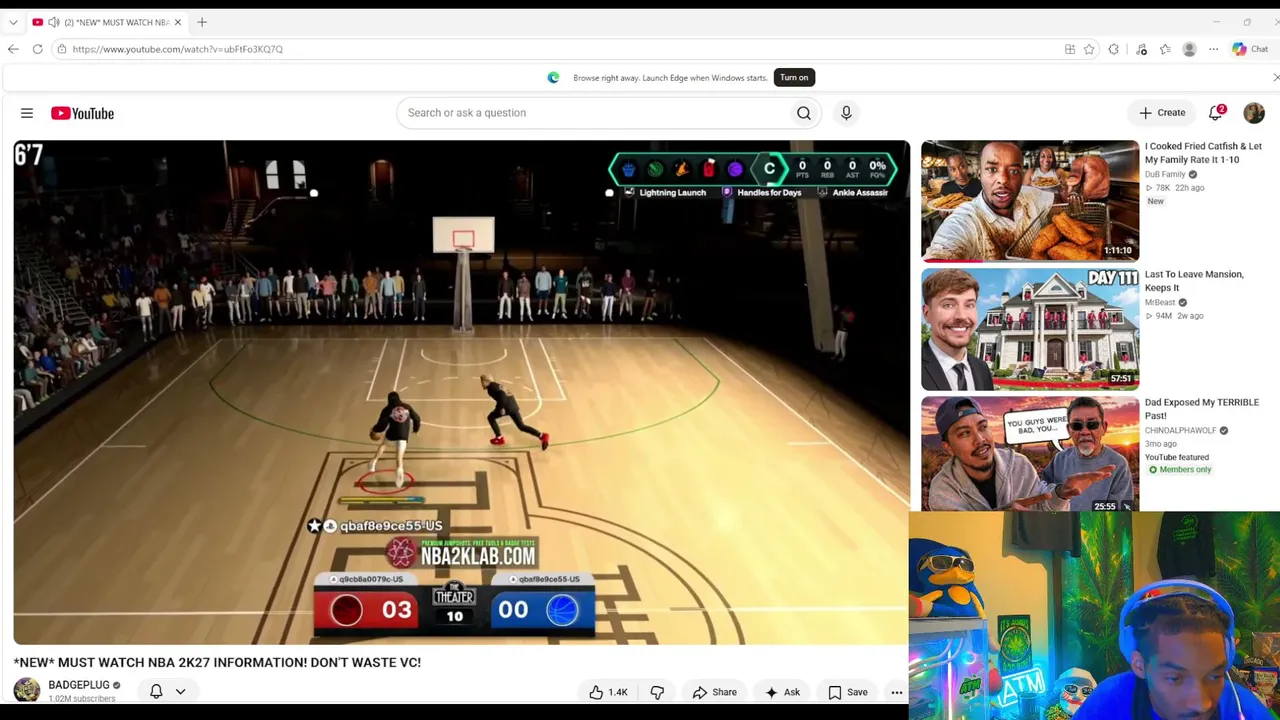This screenshot has height=720, width=1280.
Task: Expand the notification preference chevron for BADGEPLUG
Action: coord(180,691)
